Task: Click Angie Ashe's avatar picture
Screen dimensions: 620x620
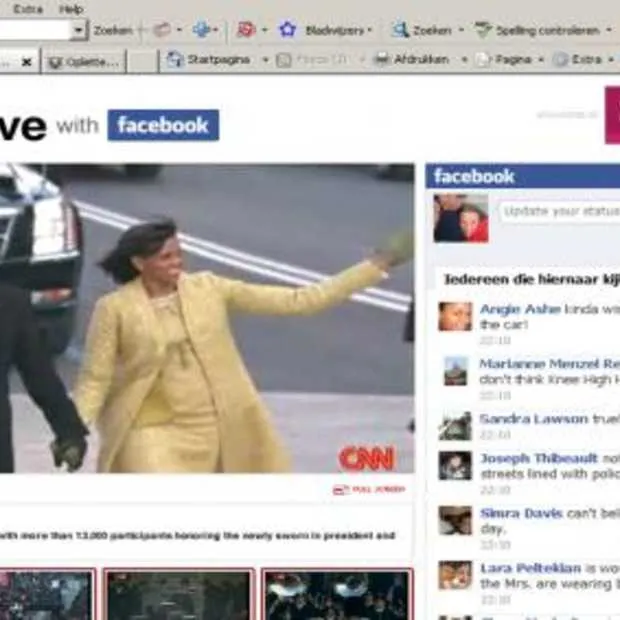Action: tap(455, 316)
